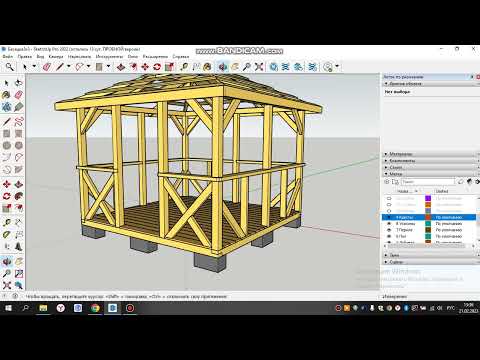Open the File menu
Image resolution: width=480 pixels, height=360 pixels.
(x=8, y=57)
